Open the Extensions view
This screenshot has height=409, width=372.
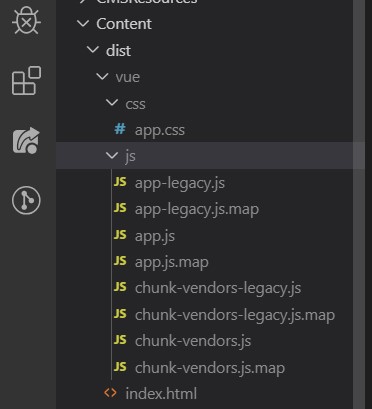pos(26,80)
